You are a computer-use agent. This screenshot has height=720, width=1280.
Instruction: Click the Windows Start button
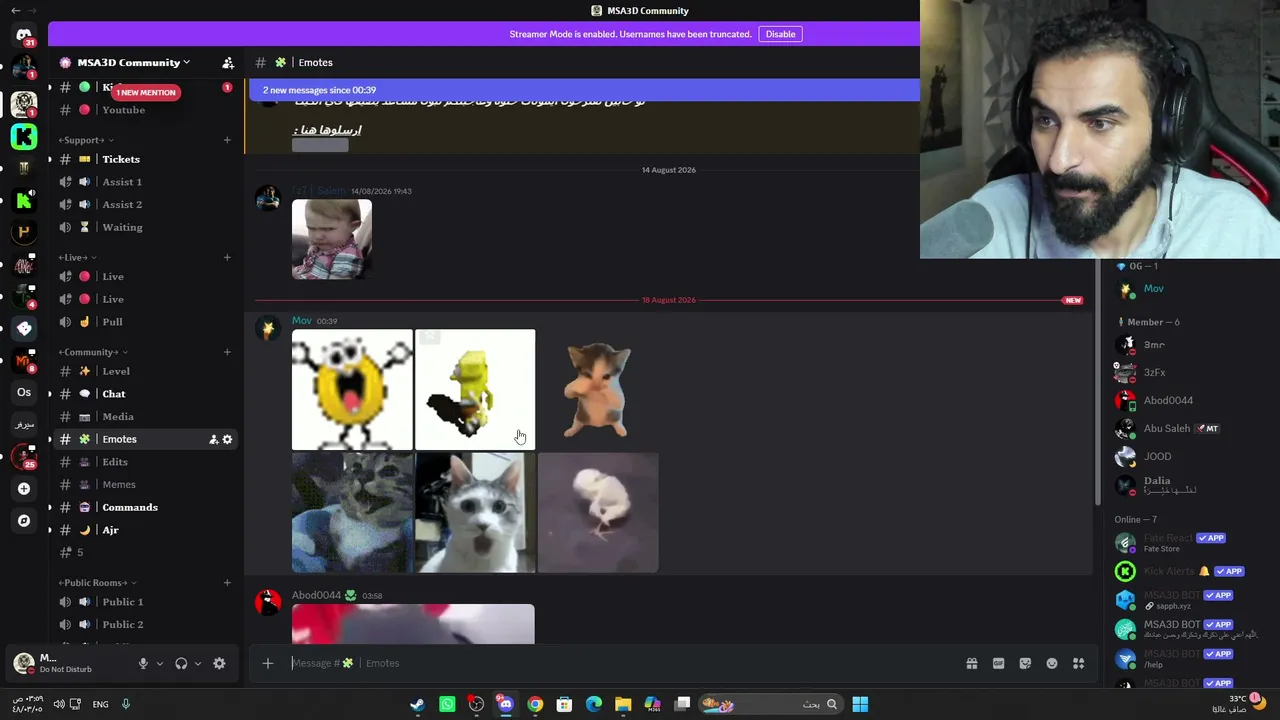pos(860,704)
